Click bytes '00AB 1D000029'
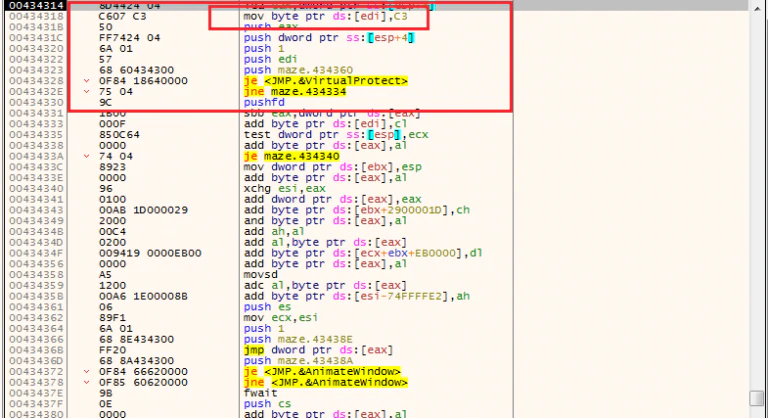This screenshot has width=768, height=418. (x=143, y=210)
